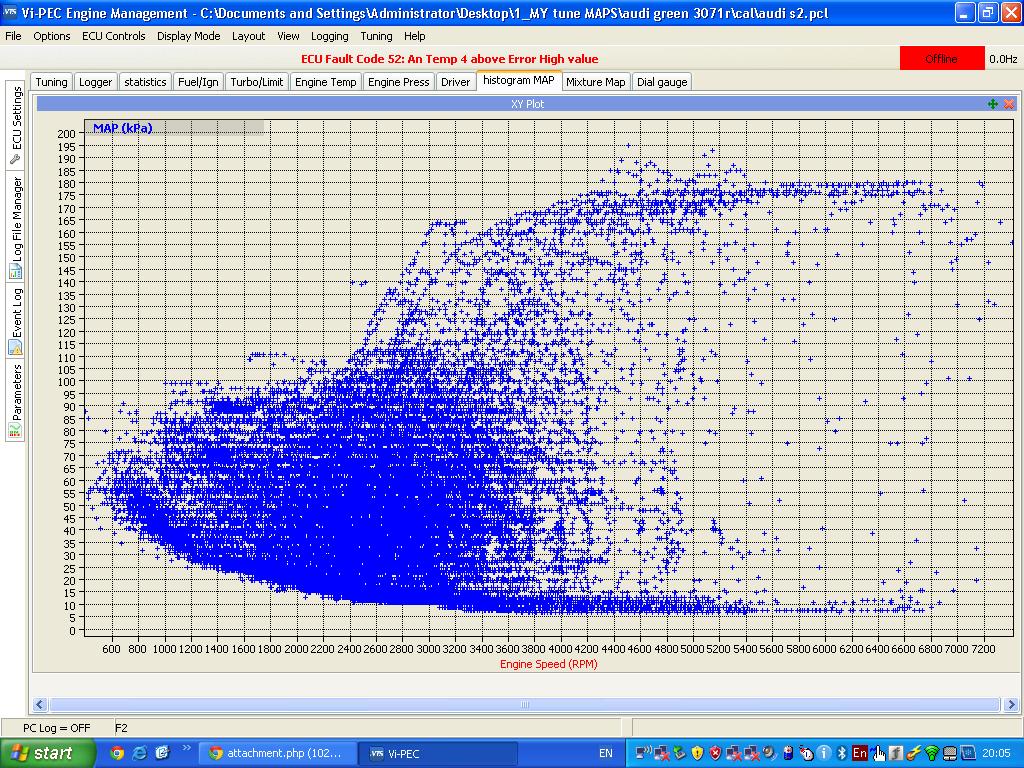Image resolution: width=1024 pixels, height=768 pixels.
Task: Click the red Offline connection status
Action: click(x=941, y=59)
